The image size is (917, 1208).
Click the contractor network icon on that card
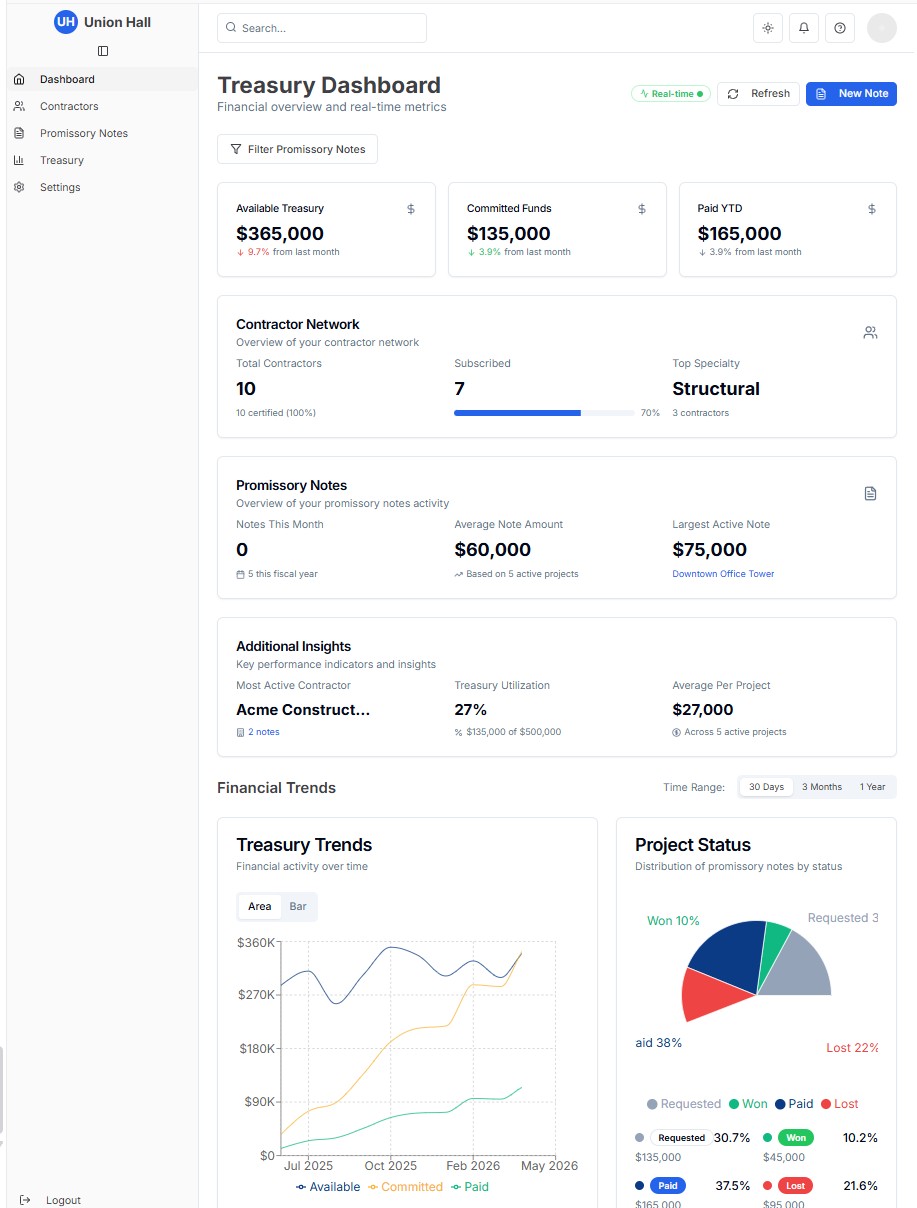pyautogui.click(x=869, y=332)
